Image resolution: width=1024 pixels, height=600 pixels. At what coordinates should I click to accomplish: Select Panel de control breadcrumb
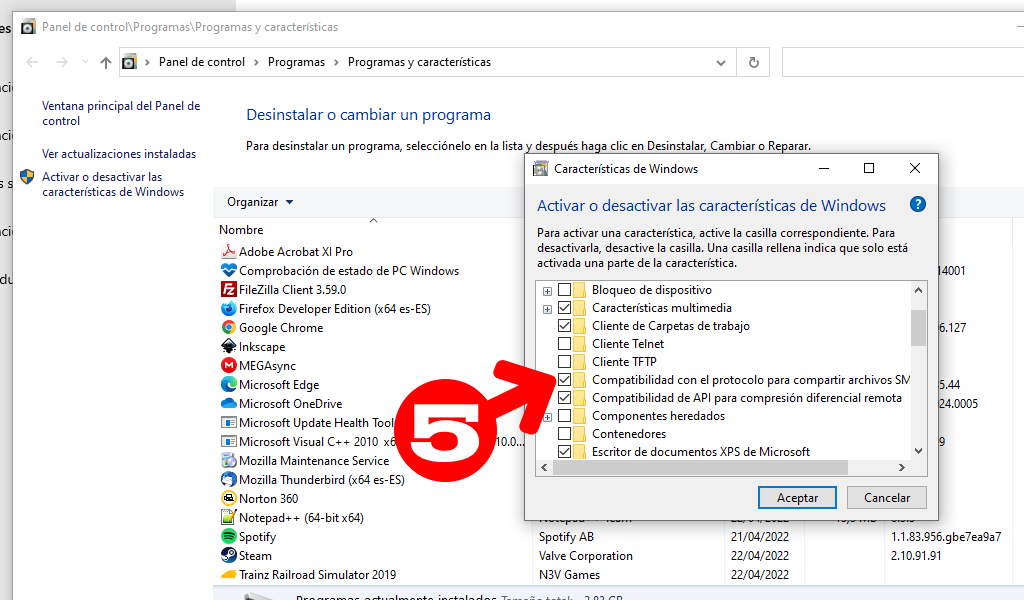(x=201, y=62)
